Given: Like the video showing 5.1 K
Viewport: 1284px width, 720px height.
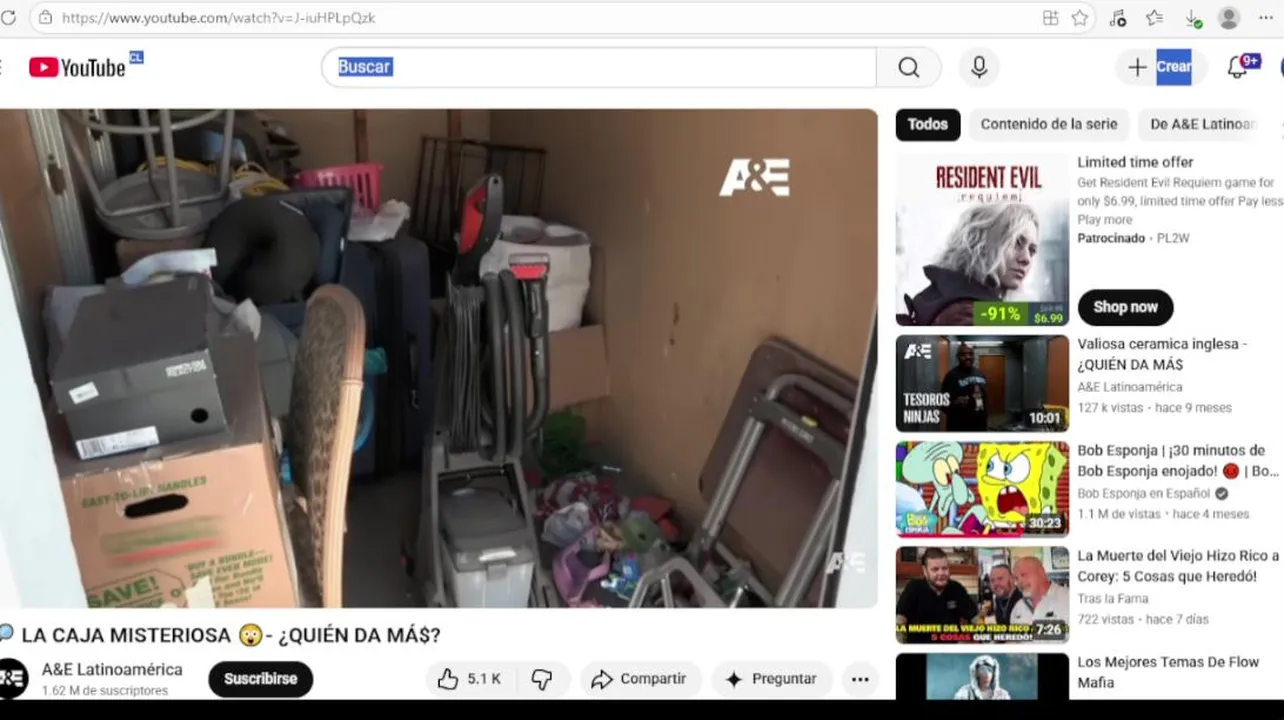Looking at the screenshot, I should (x=469, y=679).
